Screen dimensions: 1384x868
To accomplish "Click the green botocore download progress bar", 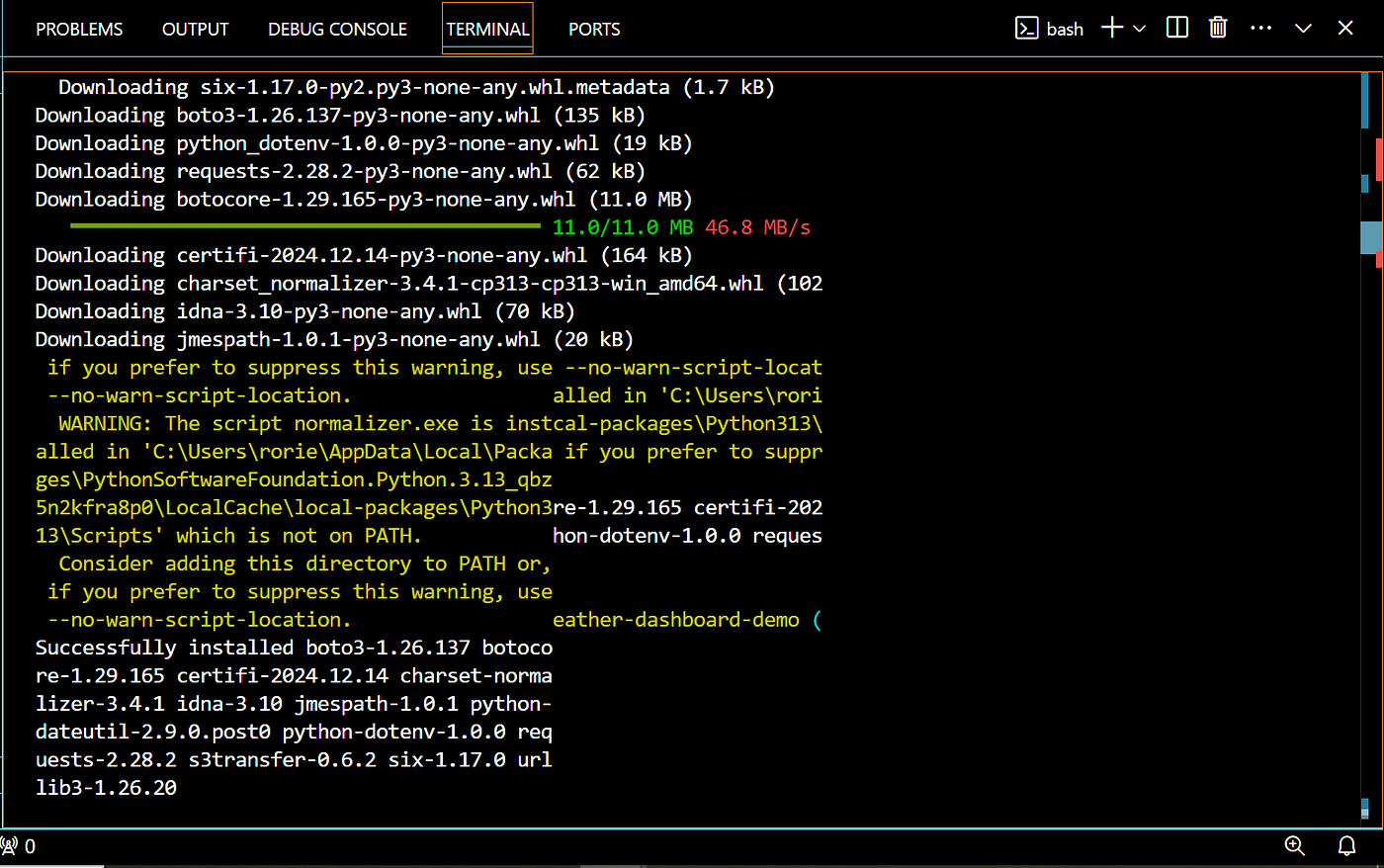I will 305,226.
